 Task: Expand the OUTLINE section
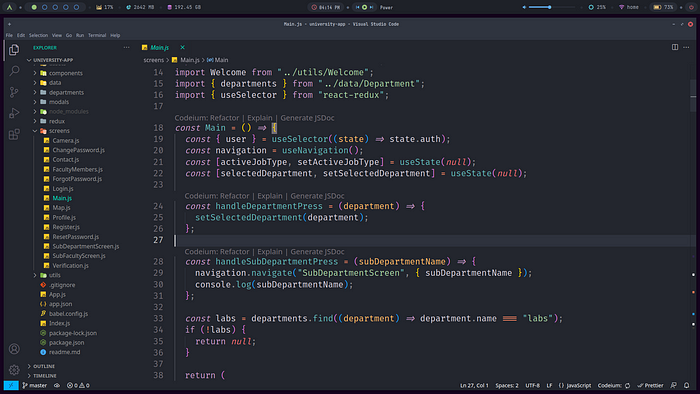click(44, 366)
